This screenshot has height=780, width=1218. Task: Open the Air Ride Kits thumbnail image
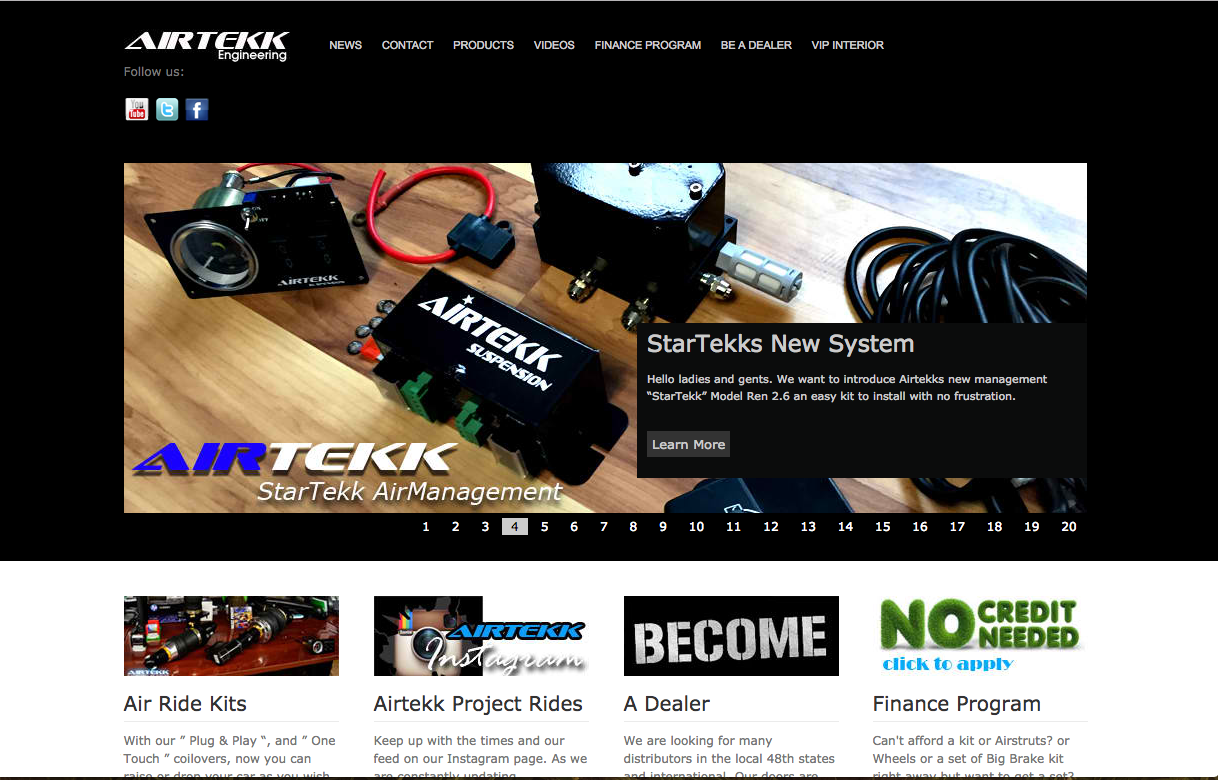pos(231,636)
